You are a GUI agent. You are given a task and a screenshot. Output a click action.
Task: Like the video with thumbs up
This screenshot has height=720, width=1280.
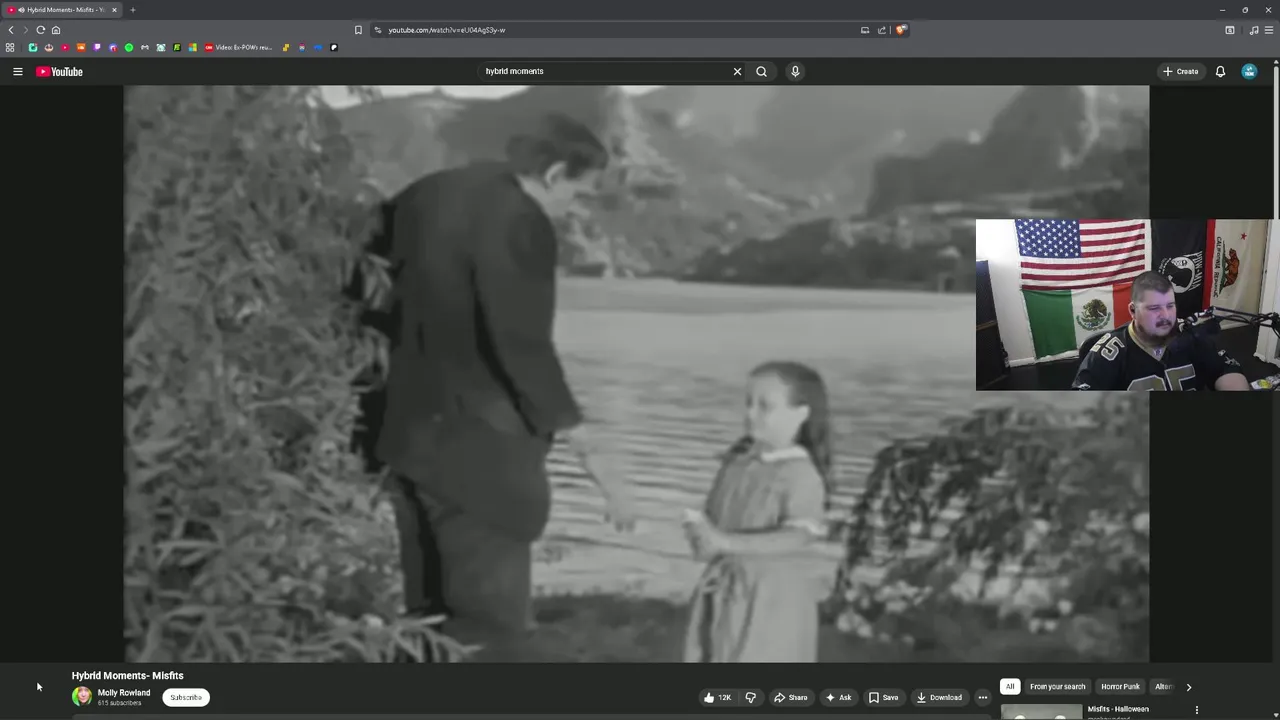[717, 697]
